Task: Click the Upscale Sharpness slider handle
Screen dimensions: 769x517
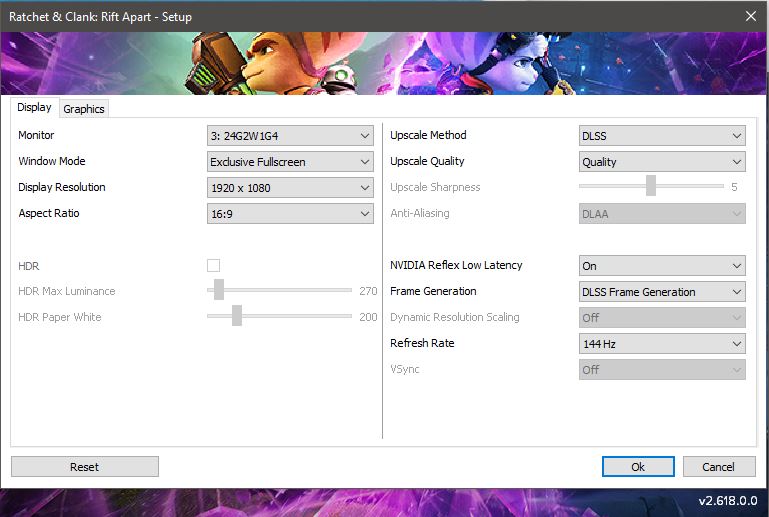Action: pos(651,185)
